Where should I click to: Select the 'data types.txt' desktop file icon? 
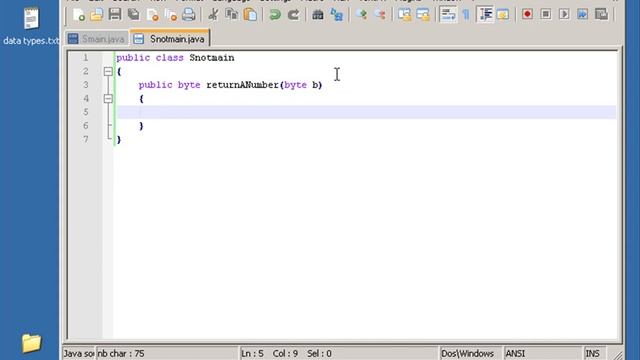[x=31, y=27]
